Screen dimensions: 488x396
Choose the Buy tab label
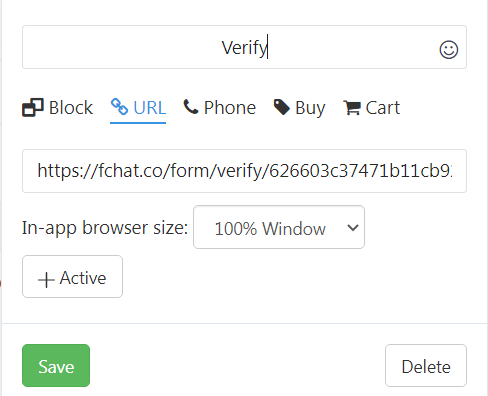[x=310, y=108]
